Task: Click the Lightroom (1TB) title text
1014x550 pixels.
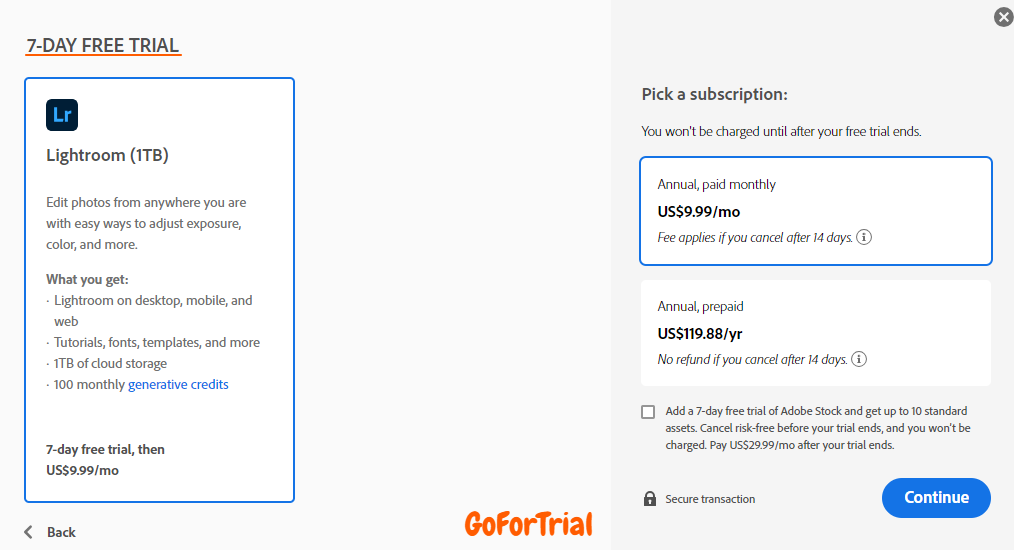Action: pyautogui.click(x=107, y=155)
